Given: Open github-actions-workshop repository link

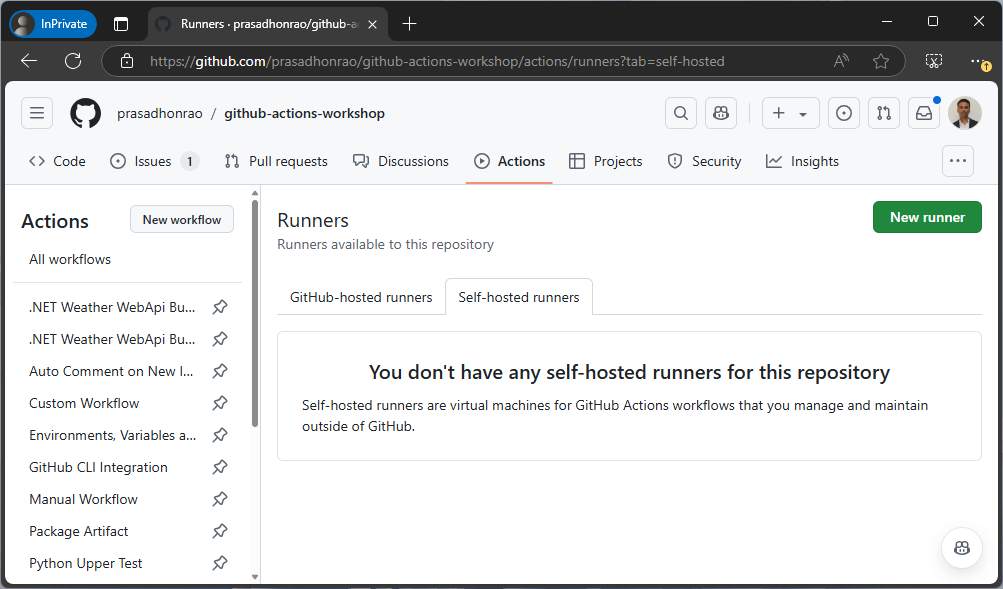Looking at the screenshot, I should coord(304,113).
